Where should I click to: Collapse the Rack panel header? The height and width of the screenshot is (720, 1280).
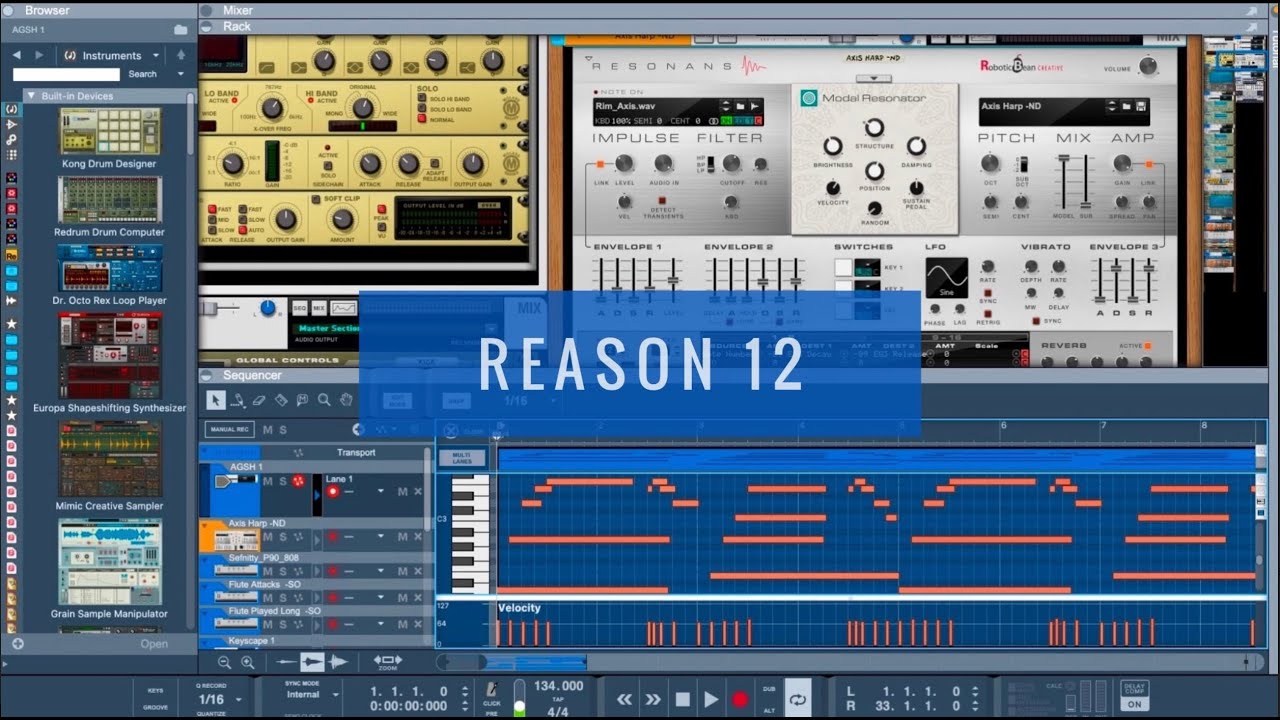[x=206, y=27]
